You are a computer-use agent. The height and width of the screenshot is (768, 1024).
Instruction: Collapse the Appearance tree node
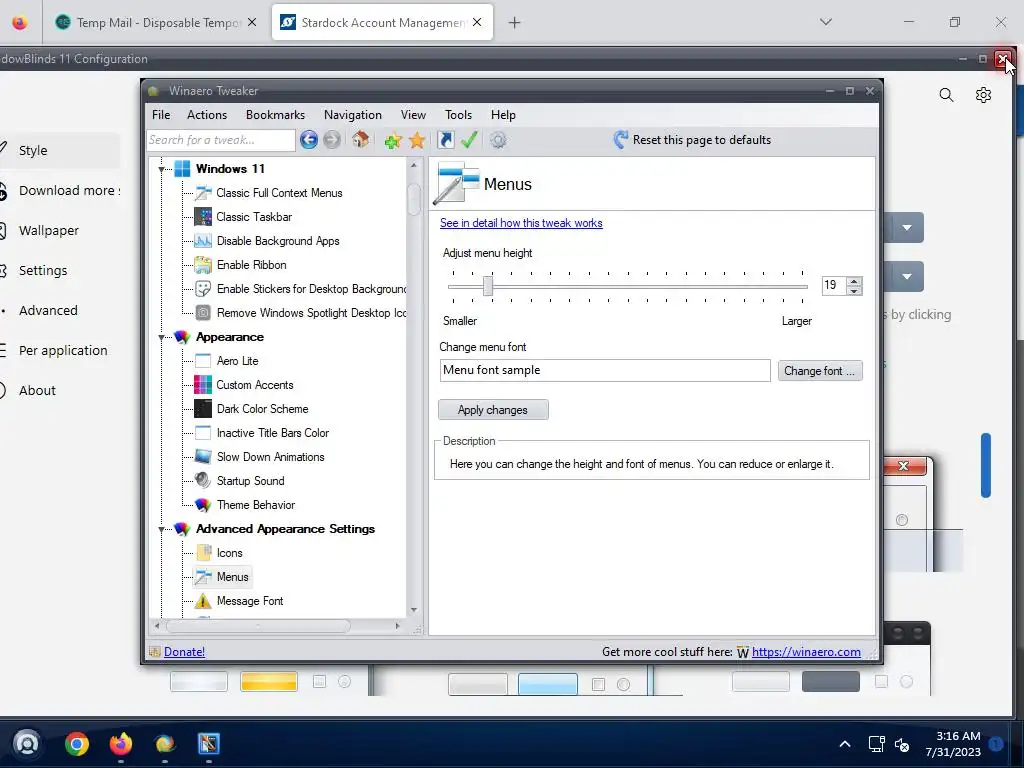[x=161, y=338]
